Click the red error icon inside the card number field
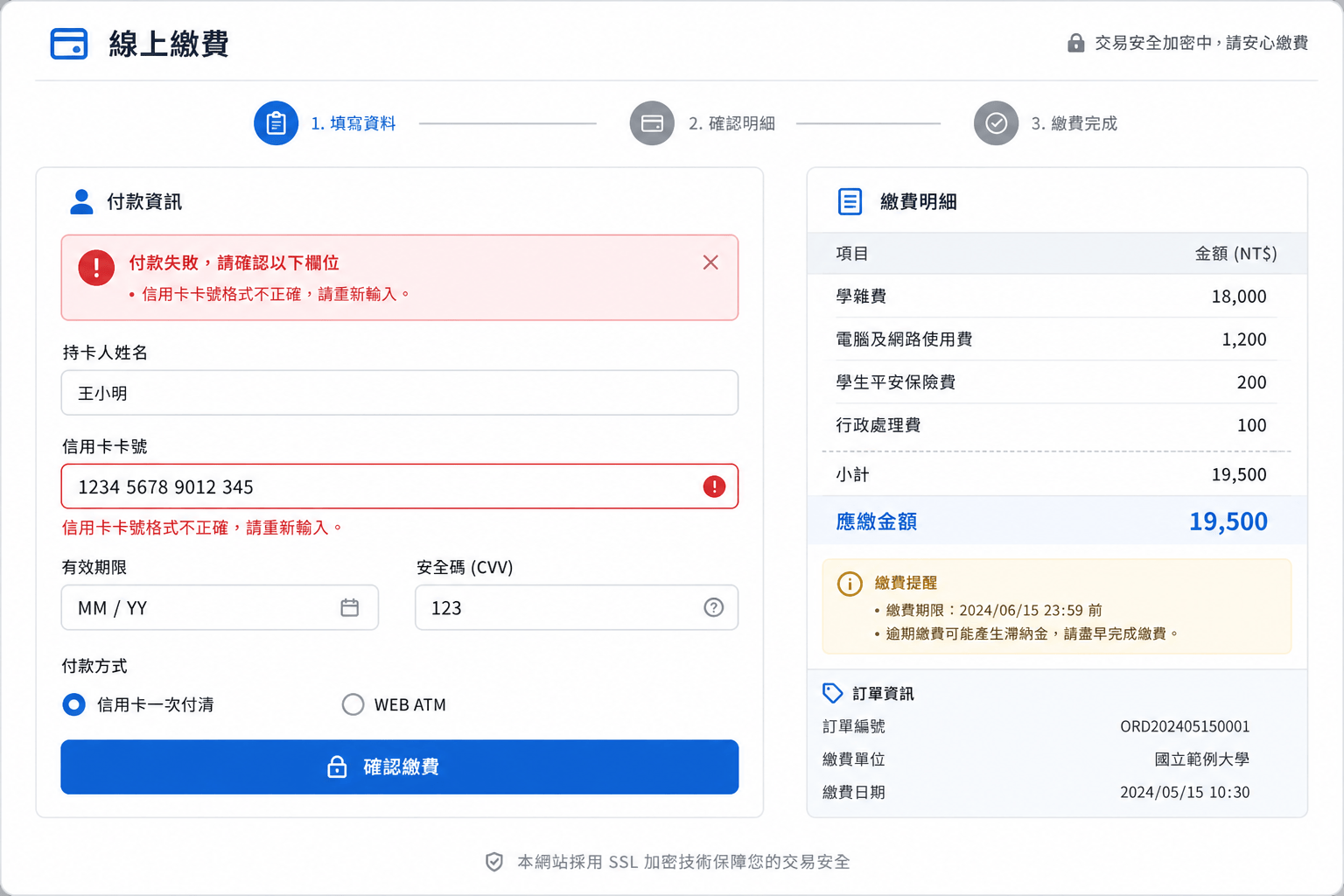The image size is (1344, 896). [x=714, y=486]
